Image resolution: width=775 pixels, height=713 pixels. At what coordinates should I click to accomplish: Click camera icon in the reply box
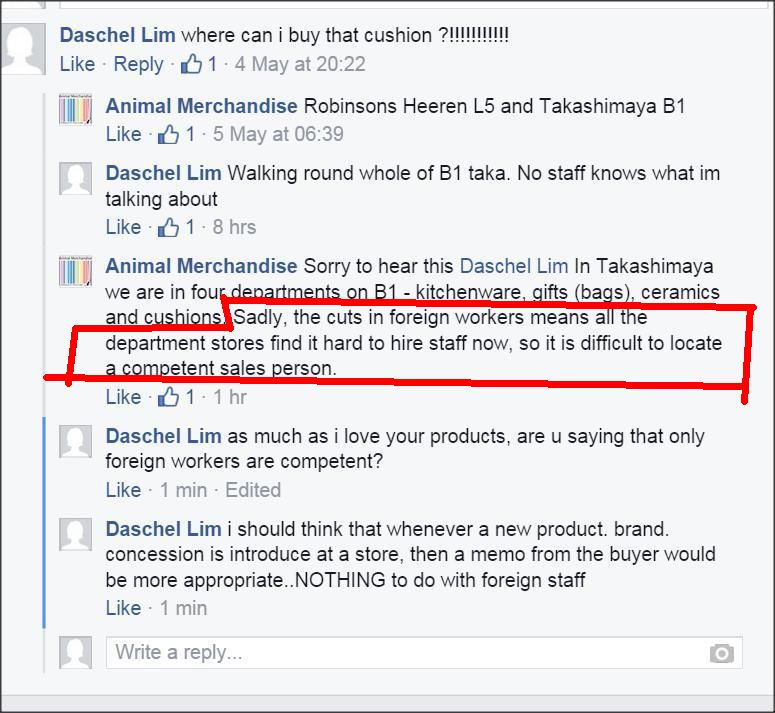(722, 653)
